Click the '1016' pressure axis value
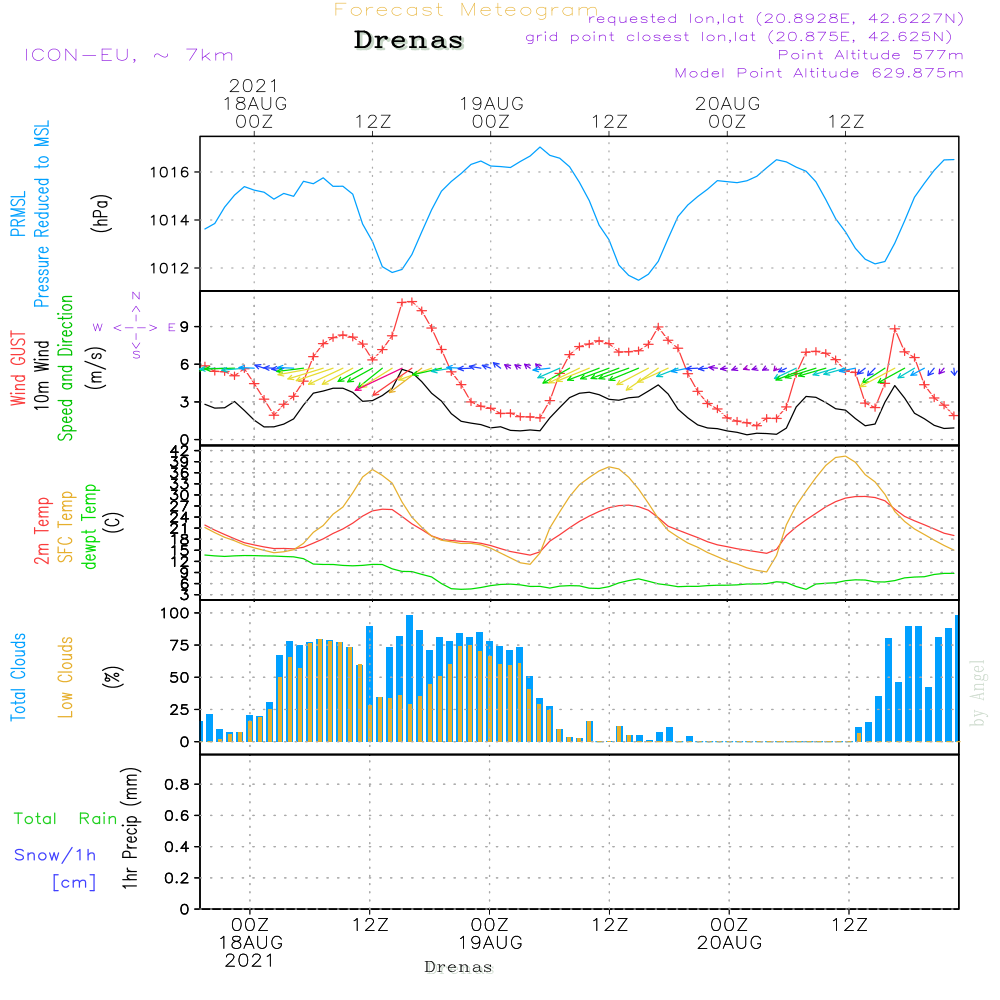1000x1000 pixels. tap(170, 172)
